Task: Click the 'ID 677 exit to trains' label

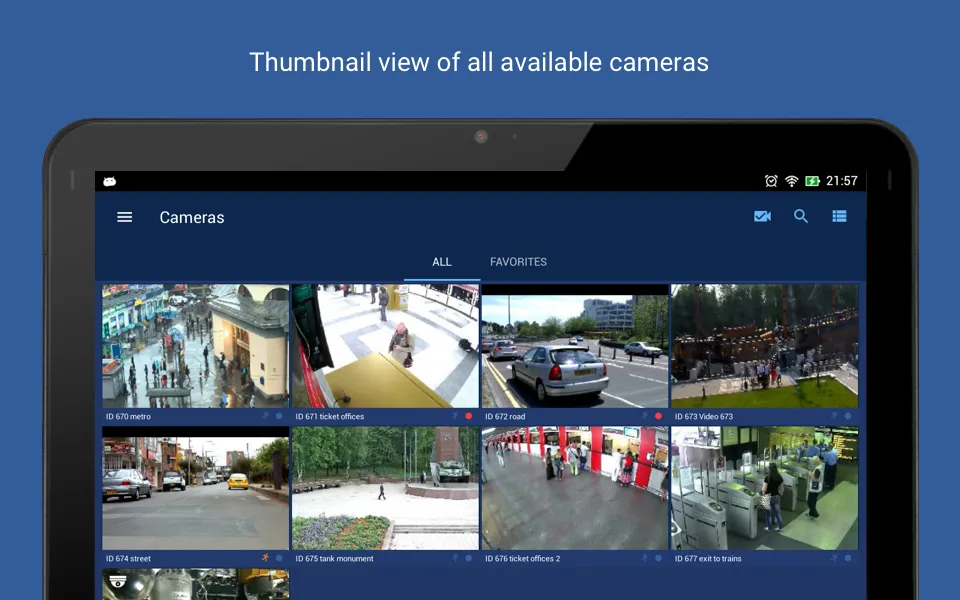Action: (708, 558)
